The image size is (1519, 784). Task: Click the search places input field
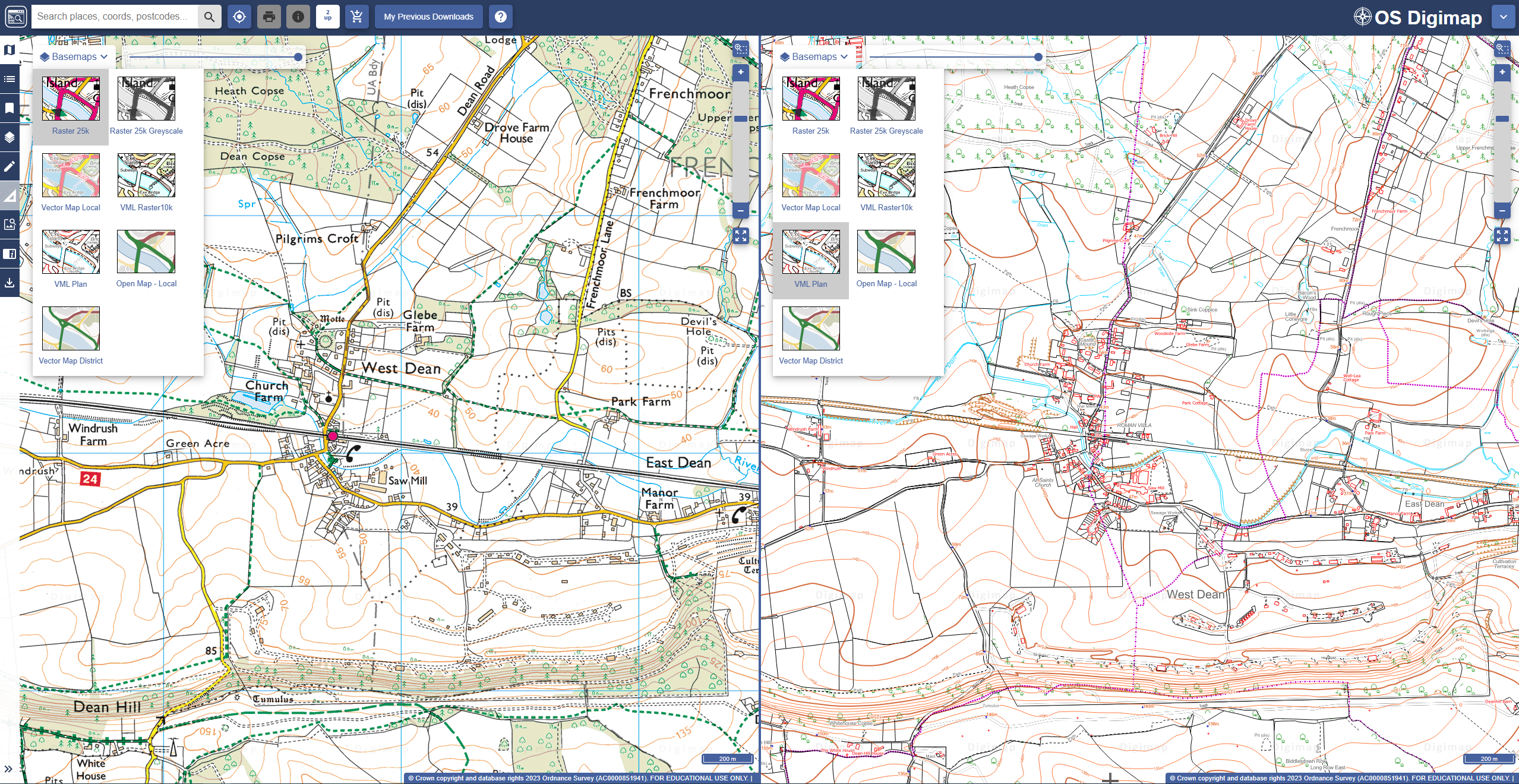[x=114, y=17]
